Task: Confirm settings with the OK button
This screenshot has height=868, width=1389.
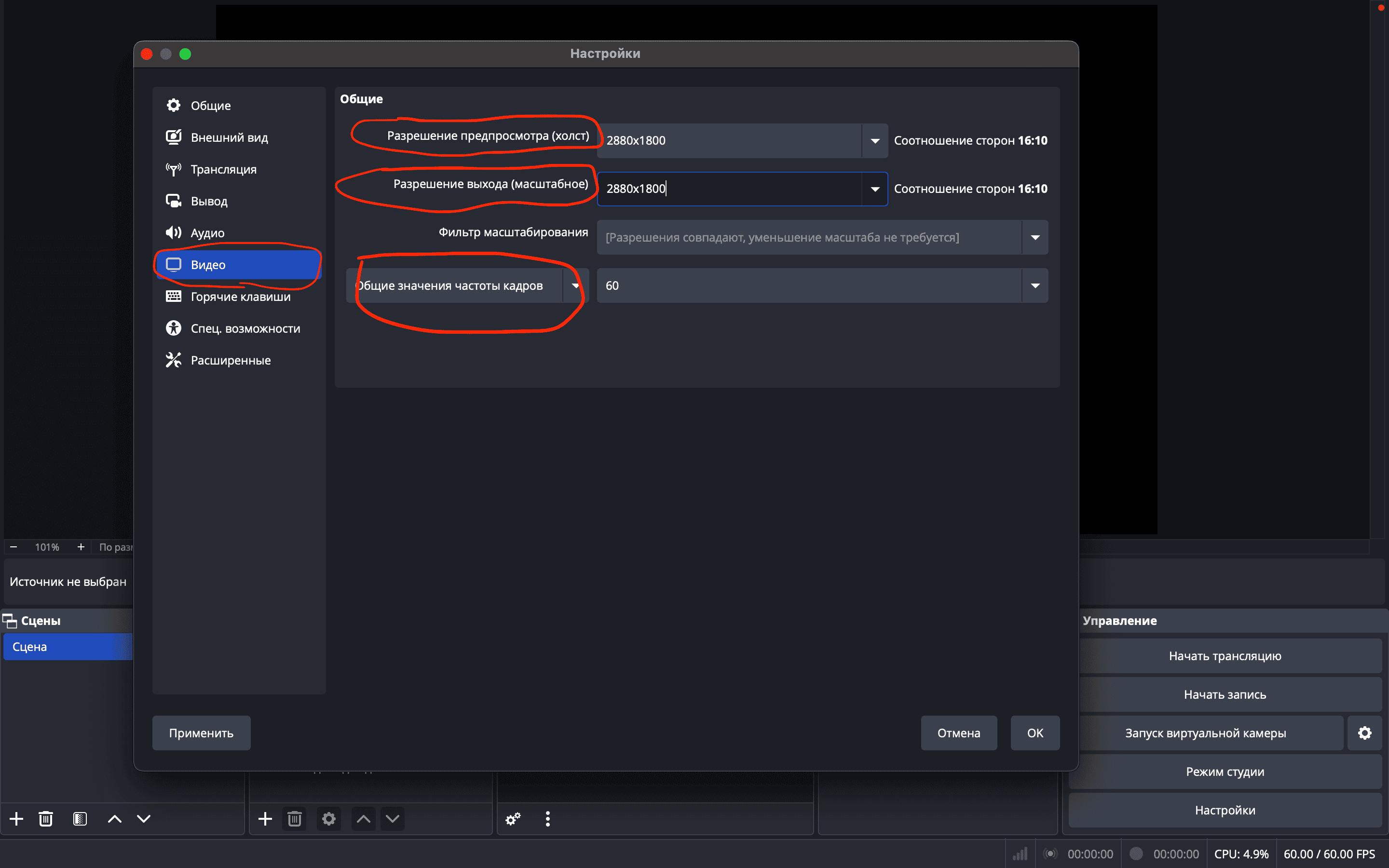Action: coord(1035,733)
